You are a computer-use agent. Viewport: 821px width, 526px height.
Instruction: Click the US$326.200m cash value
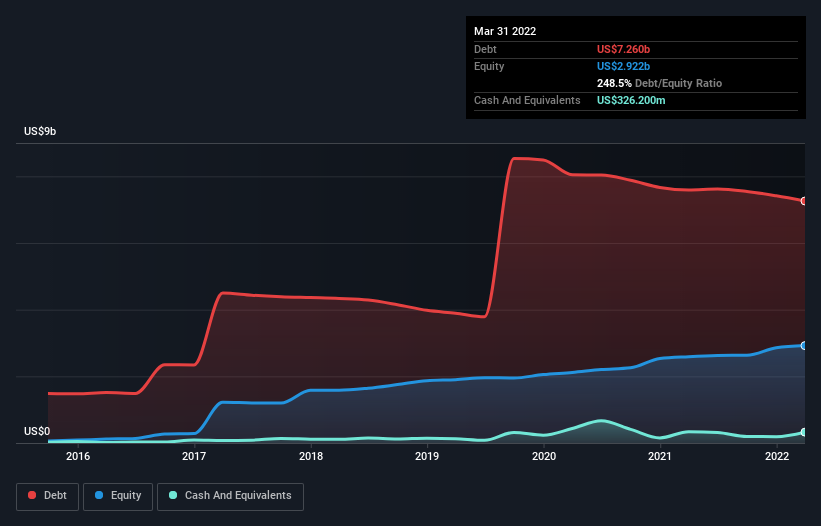pyautogui.click(x=631, y=100)
